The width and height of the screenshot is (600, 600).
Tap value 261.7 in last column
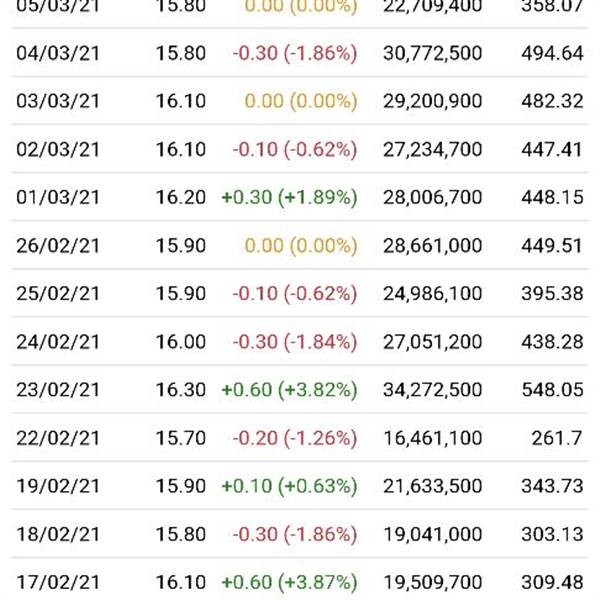click(x=557, y=438)
